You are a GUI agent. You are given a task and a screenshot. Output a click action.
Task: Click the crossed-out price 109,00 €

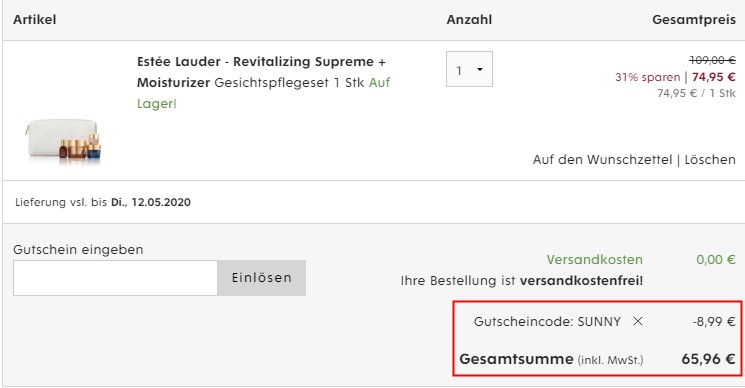tap(712, 60)
